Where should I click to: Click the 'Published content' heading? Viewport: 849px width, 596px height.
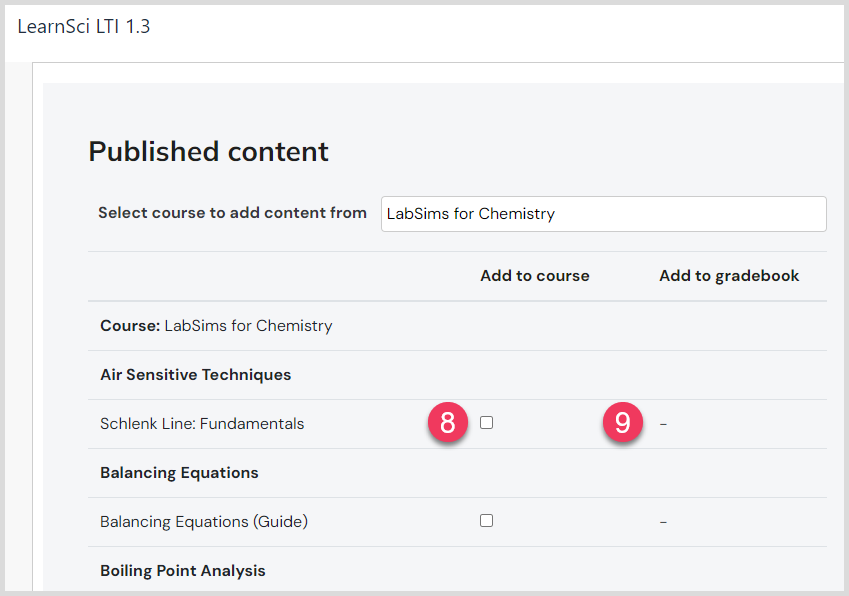pyautogui.click(x=208, y=152)
